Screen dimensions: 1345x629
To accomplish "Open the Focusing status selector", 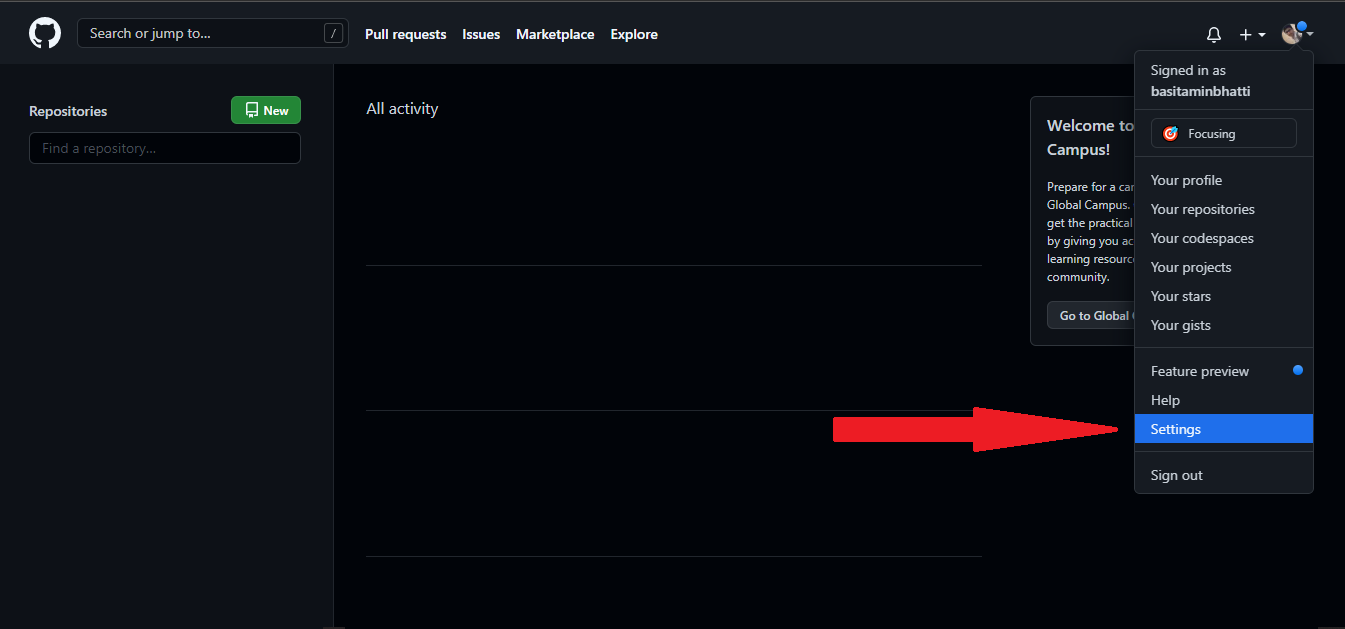I will click(1223, 132).
